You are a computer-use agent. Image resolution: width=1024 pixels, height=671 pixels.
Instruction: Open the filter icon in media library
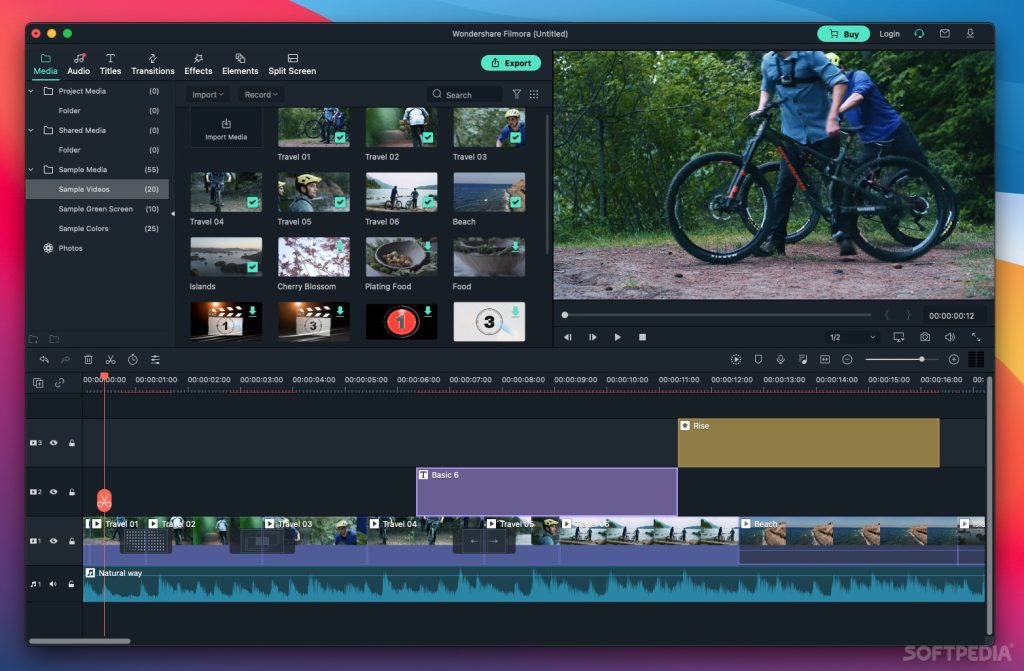click(517, 94)
